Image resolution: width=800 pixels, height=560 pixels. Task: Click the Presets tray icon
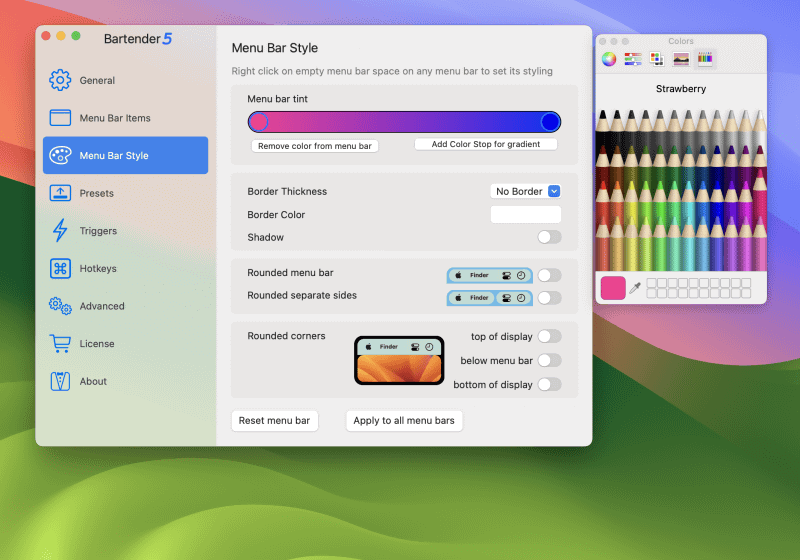pos(60,193)
